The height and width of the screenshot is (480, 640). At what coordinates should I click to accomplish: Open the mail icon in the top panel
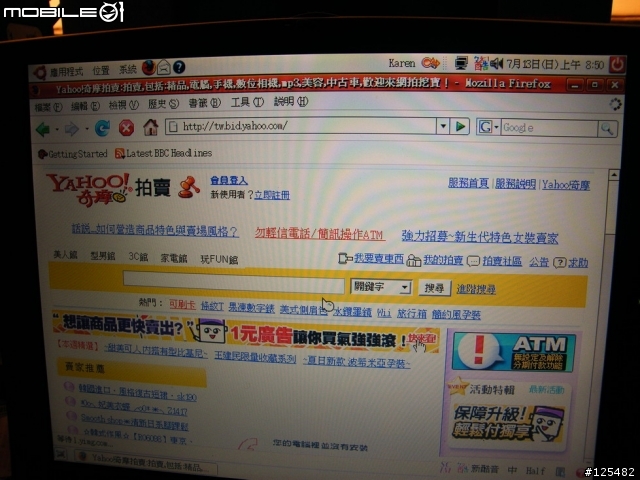click(163, 67)
